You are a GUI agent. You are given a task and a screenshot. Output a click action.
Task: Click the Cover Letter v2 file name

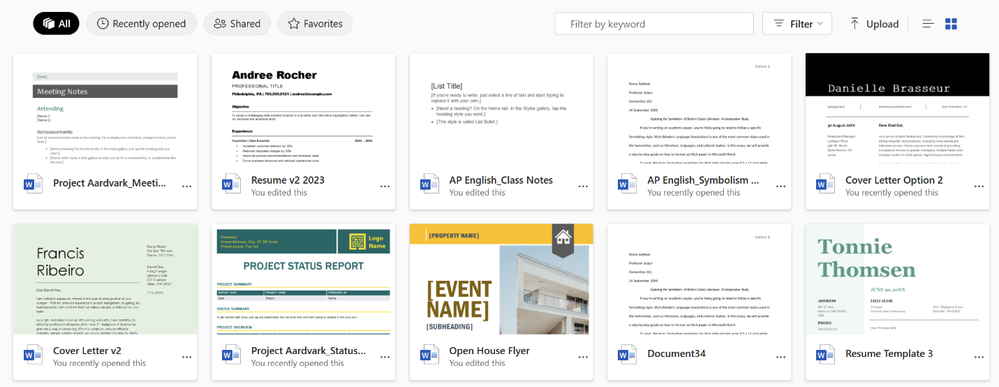[87, 351]
